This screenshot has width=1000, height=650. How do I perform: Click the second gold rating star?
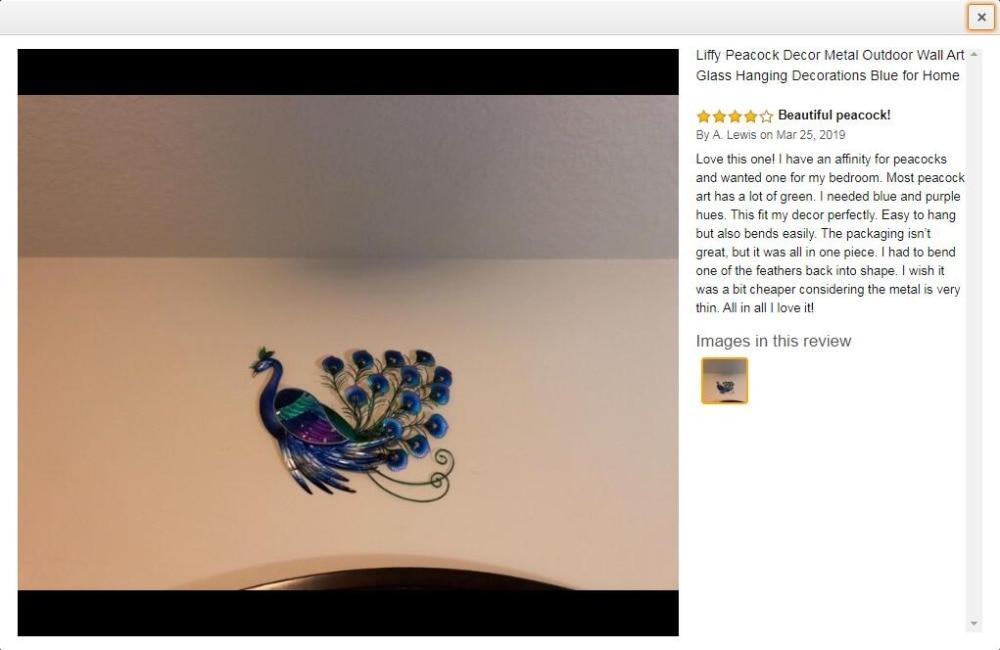pyautogui.click(x=719, y=116)
